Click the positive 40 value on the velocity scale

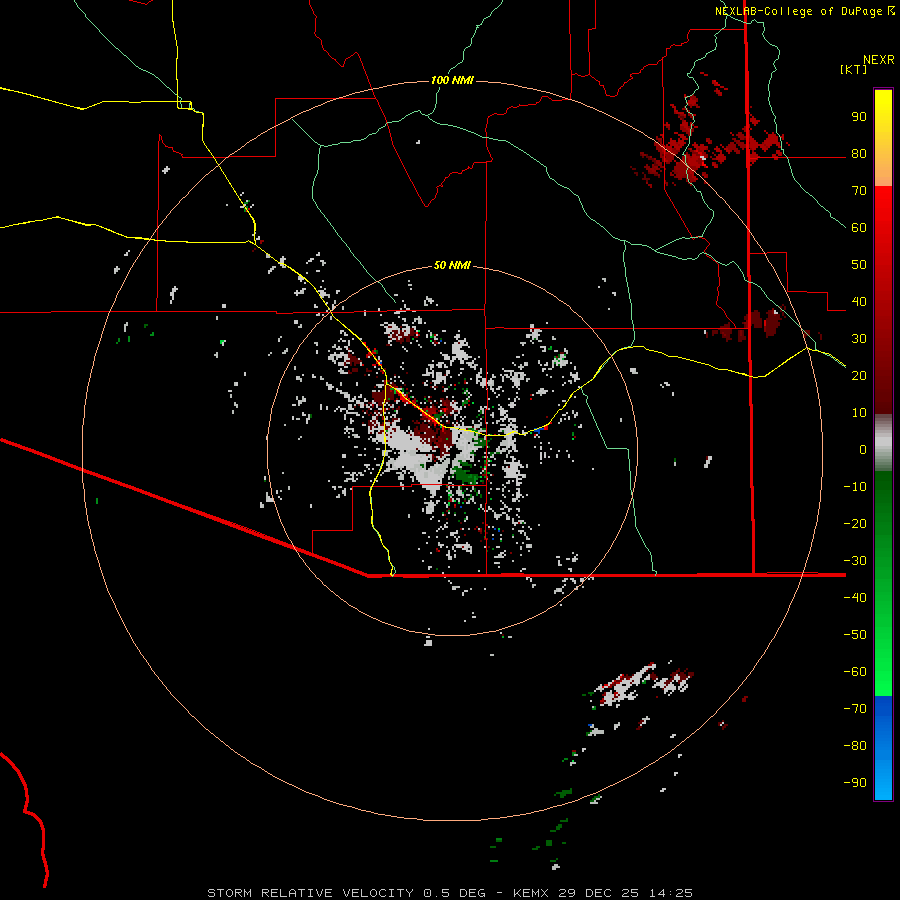pos(859,301)
